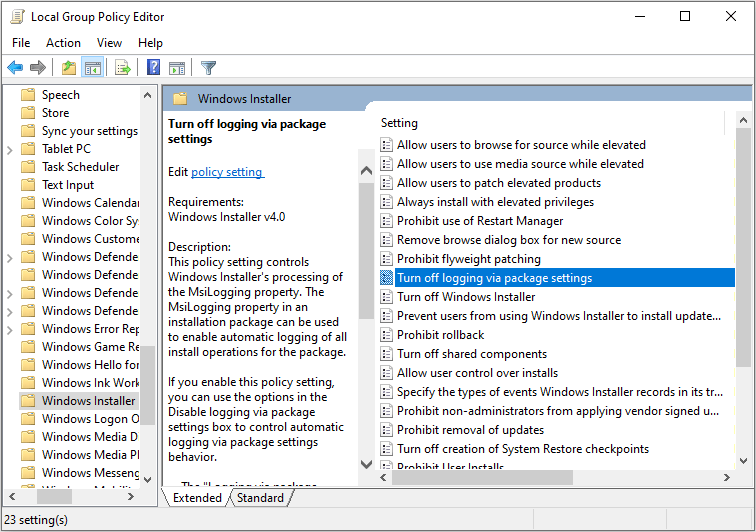The height and width of the screenshot is (532, 756).
Task: Select Allow users to browse for source while elevated
Action: coord(521,145)
